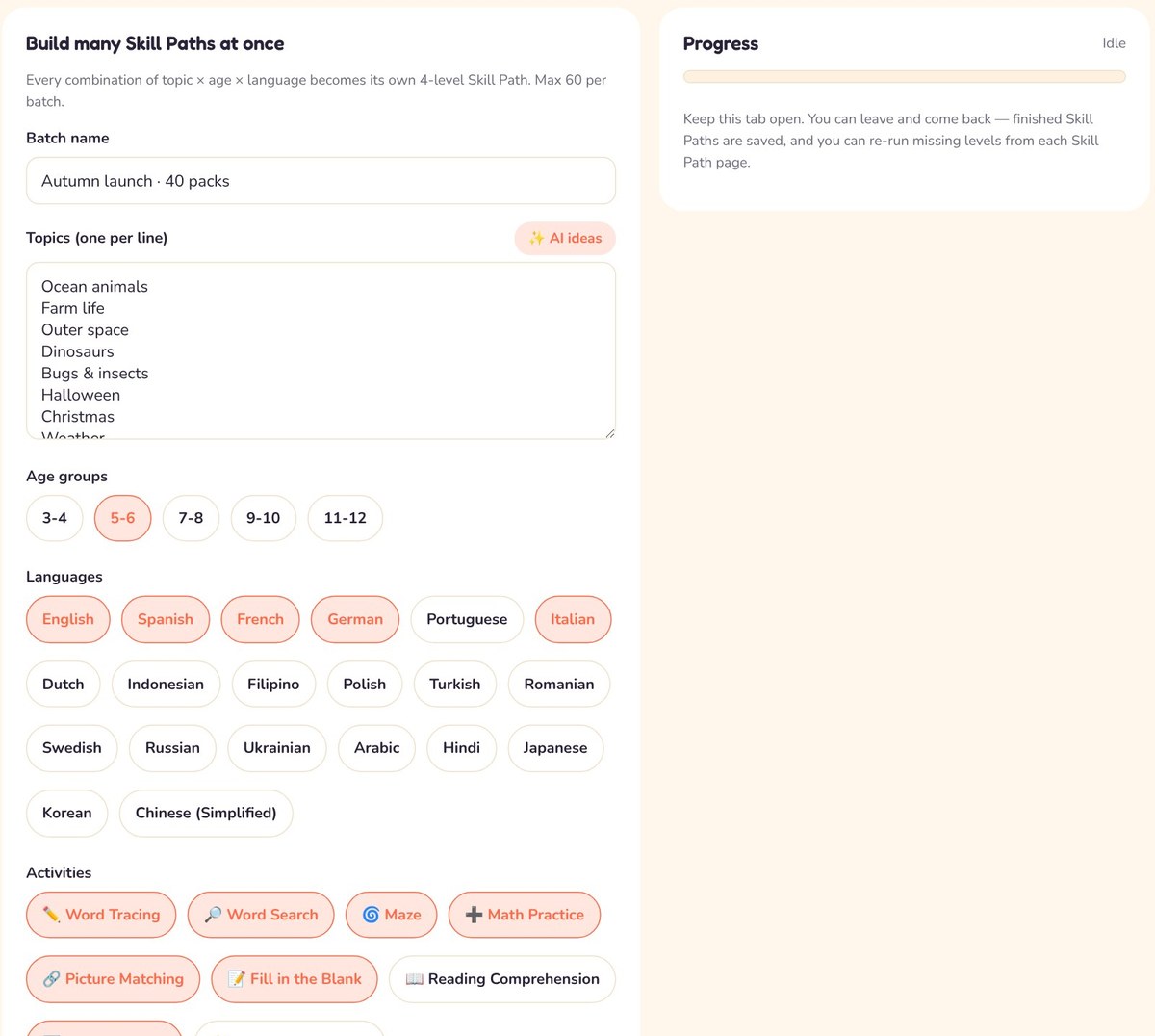This screenshot has width=1155, height=1036.
Task: Click the book icon on Reading Comprehension
Action: (414, 979)
